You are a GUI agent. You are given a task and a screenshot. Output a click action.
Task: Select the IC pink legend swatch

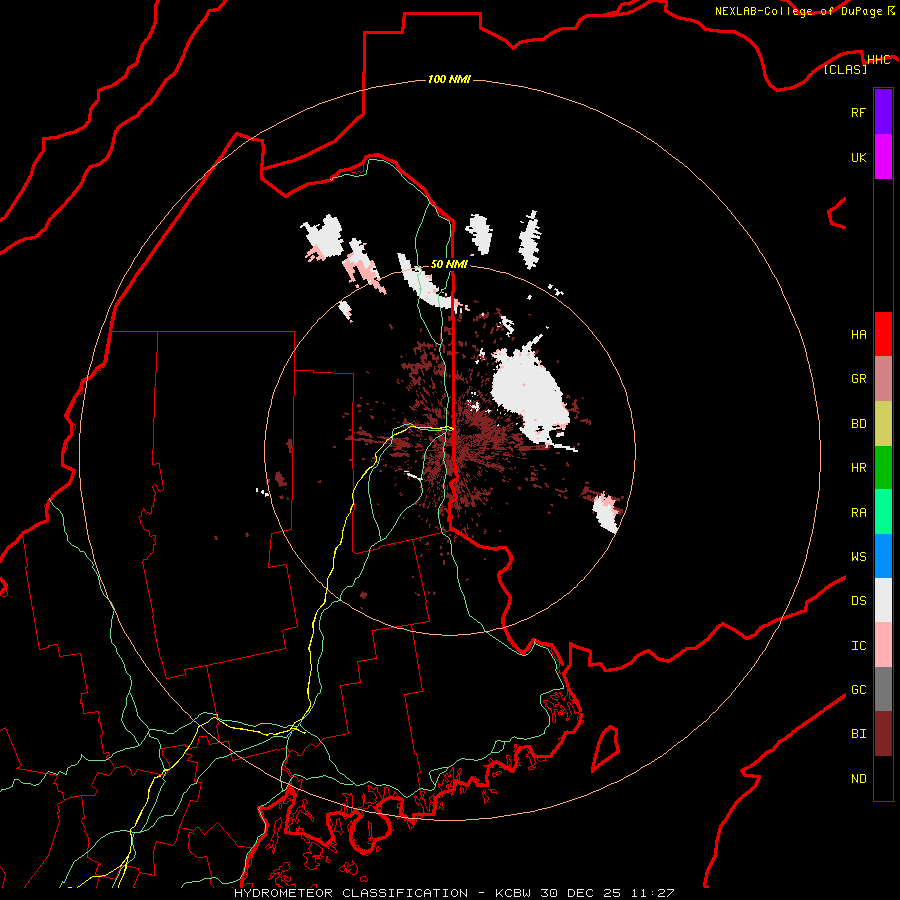[x=883, y=645]
